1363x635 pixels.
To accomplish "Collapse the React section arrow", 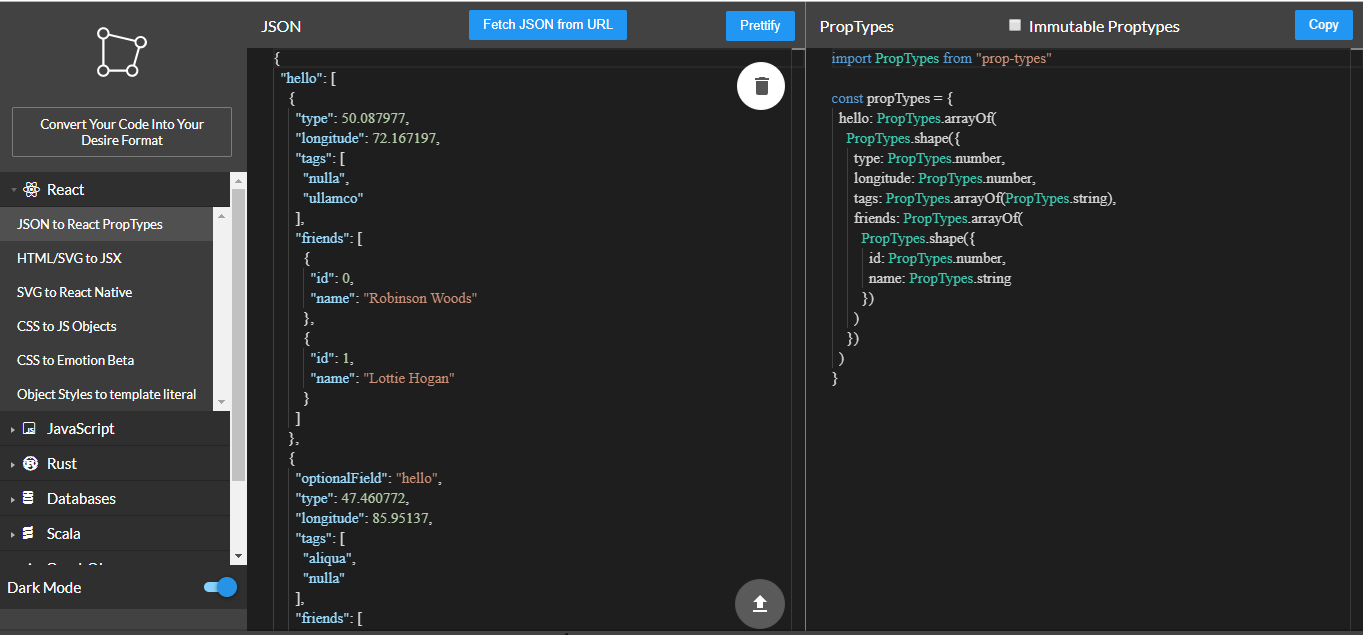I will coord(12,190).
